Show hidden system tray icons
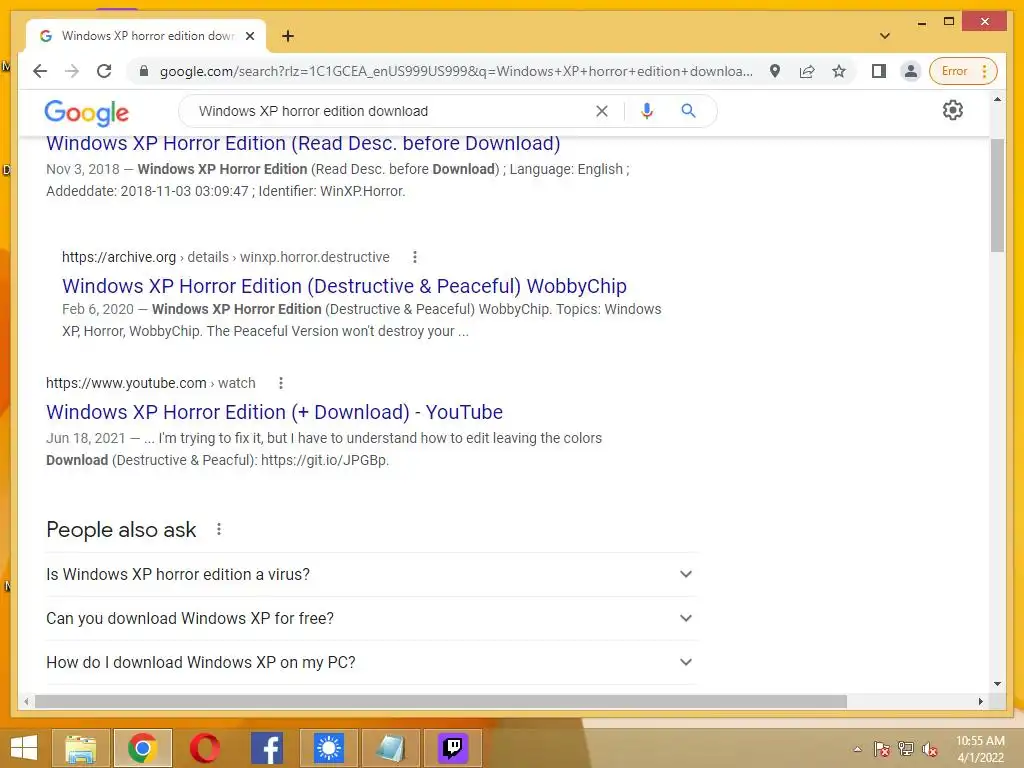 pyautogui.click(x=857, y=749)
